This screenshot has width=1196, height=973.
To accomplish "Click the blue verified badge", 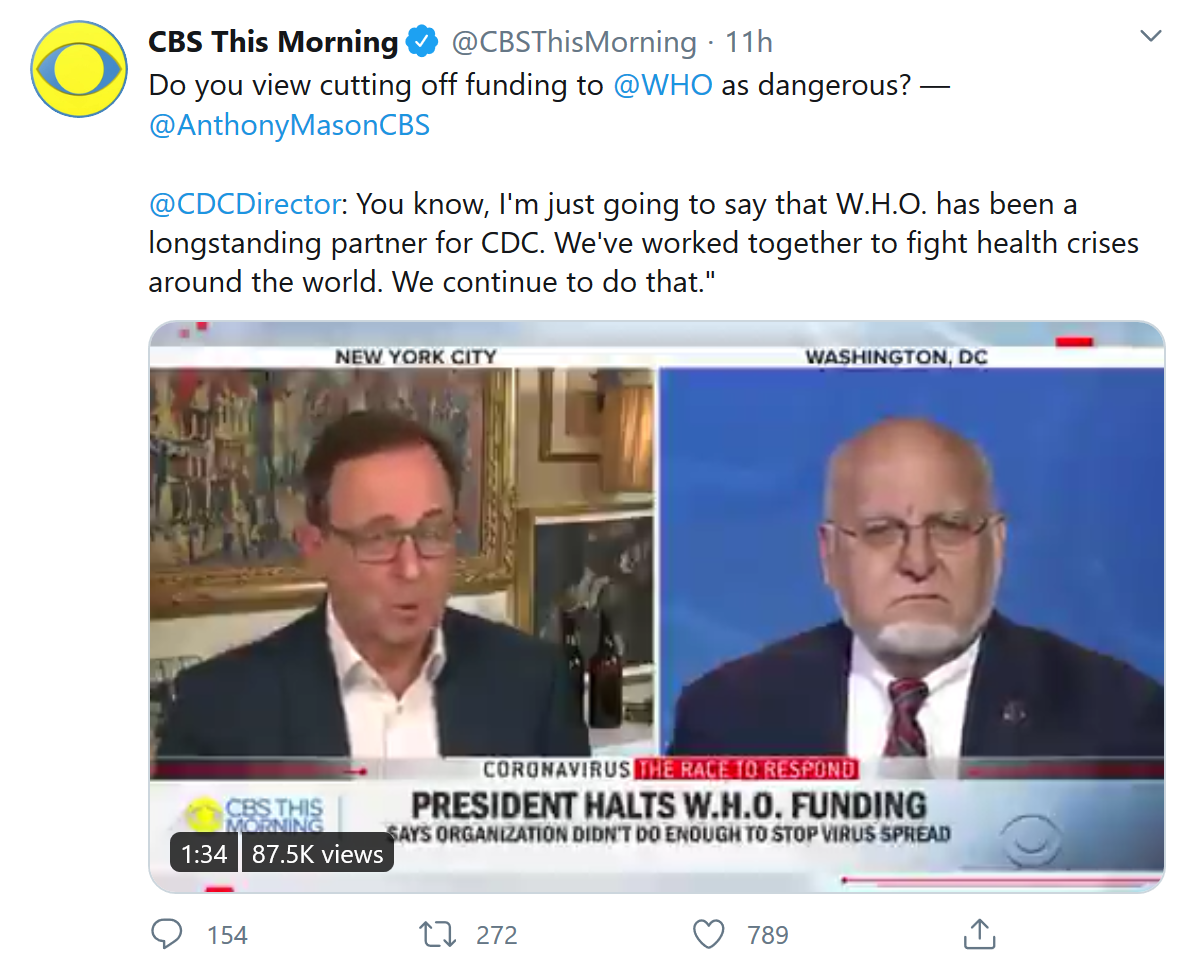I will pyautogui.click(x=422, y=42).
